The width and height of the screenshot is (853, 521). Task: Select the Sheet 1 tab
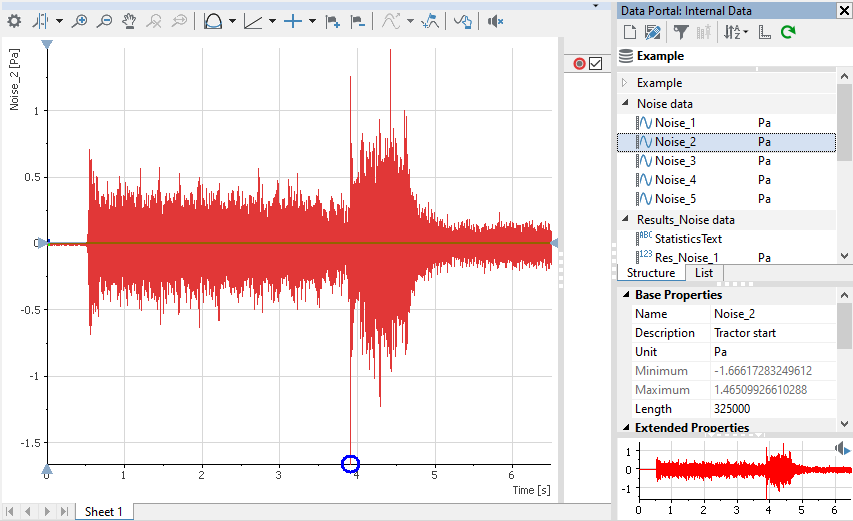point(104,512)
